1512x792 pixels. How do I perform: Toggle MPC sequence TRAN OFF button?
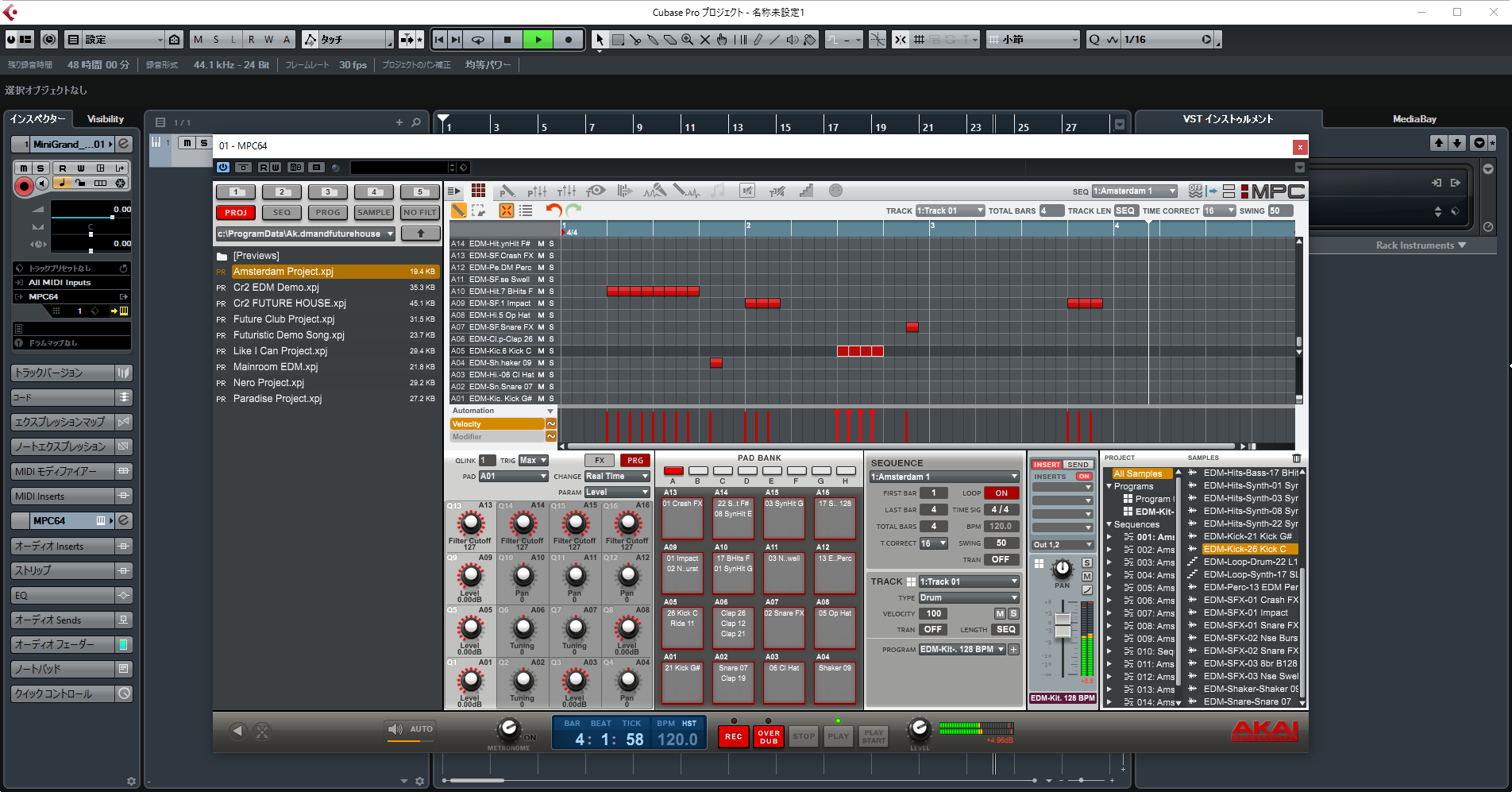pyautogui.click(x=1001, y=559)
